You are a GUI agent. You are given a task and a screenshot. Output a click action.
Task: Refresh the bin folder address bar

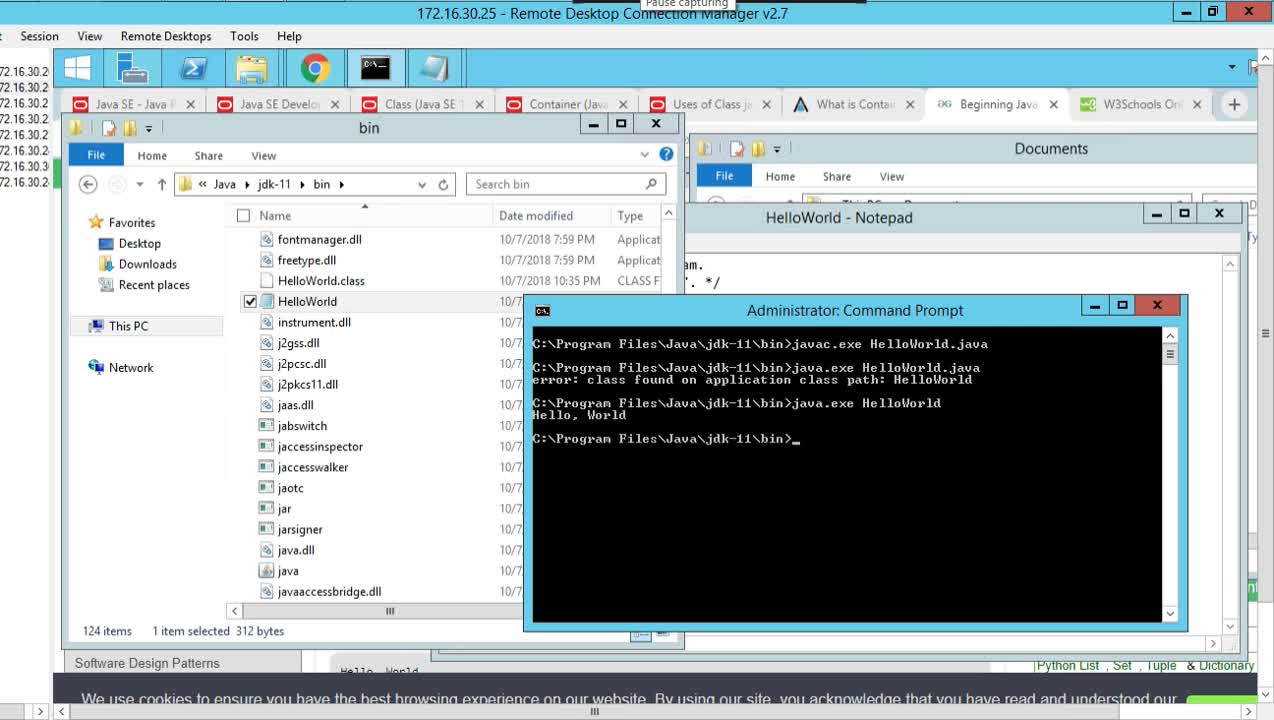(444, 184)
